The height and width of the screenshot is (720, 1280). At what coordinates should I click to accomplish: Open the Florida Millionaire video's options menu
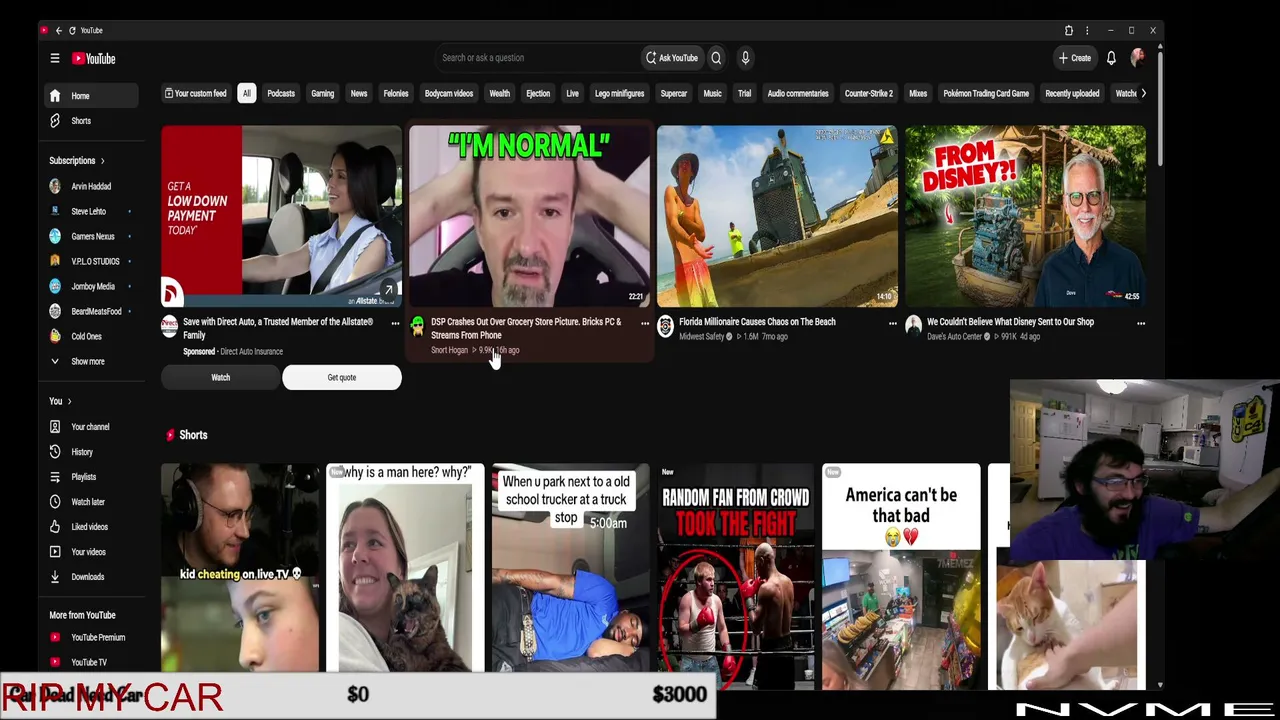click(x=892, y=323)
